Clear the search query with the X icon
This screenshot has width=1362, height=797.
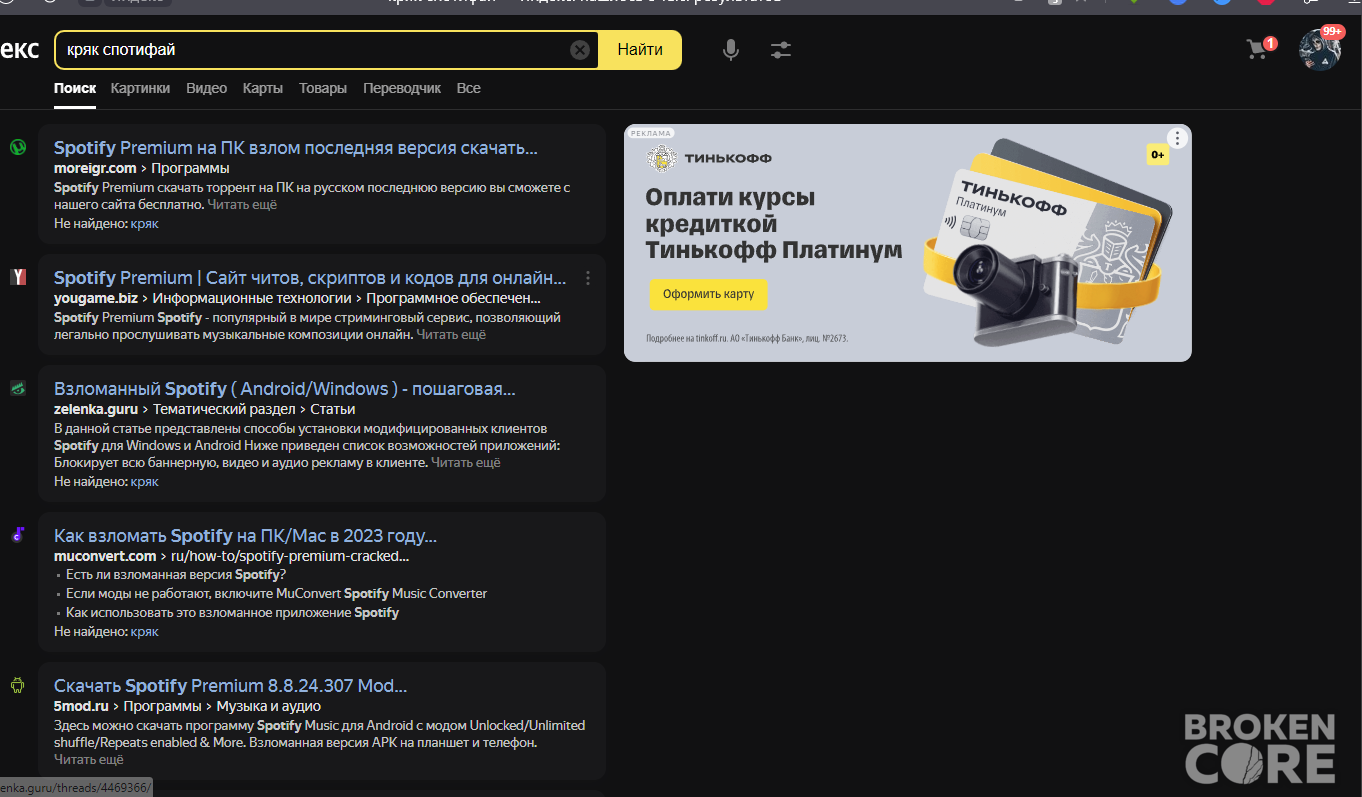[580, 50]
